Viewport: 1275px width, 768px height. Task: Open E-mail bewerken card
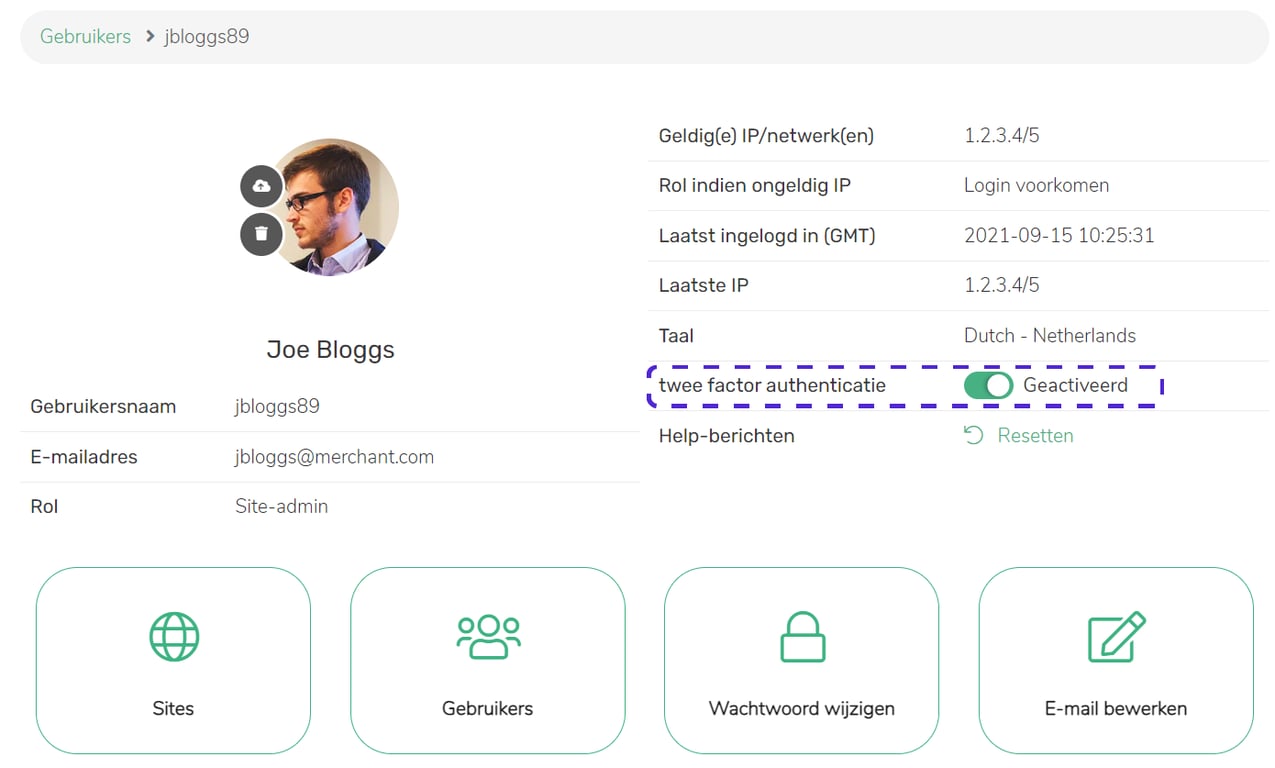pos(1116,660)
